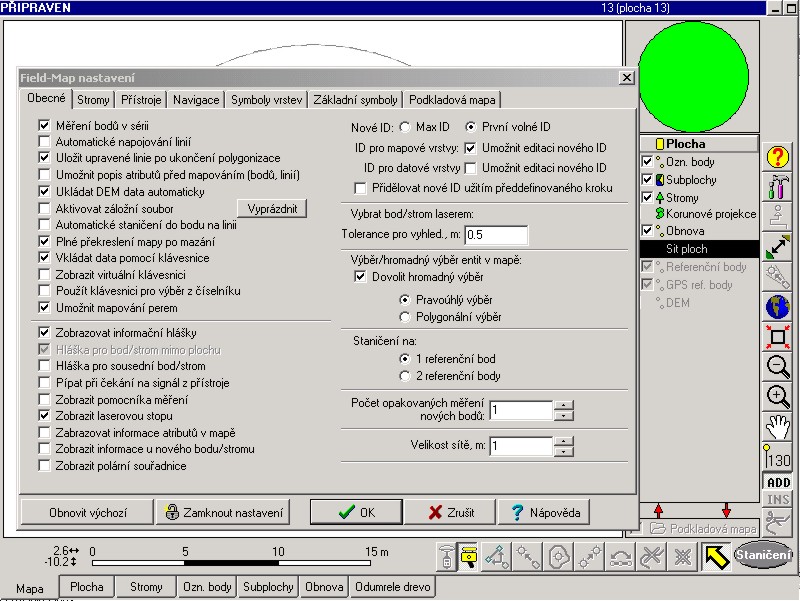
Task: Increase Počet opakovaných měření with up arrow
Action: [565, 405]
